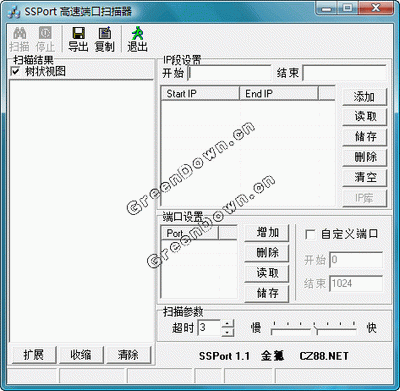Click the 复制 copy toolbar icon
The image size is (400, 391).
coord(105,33)
